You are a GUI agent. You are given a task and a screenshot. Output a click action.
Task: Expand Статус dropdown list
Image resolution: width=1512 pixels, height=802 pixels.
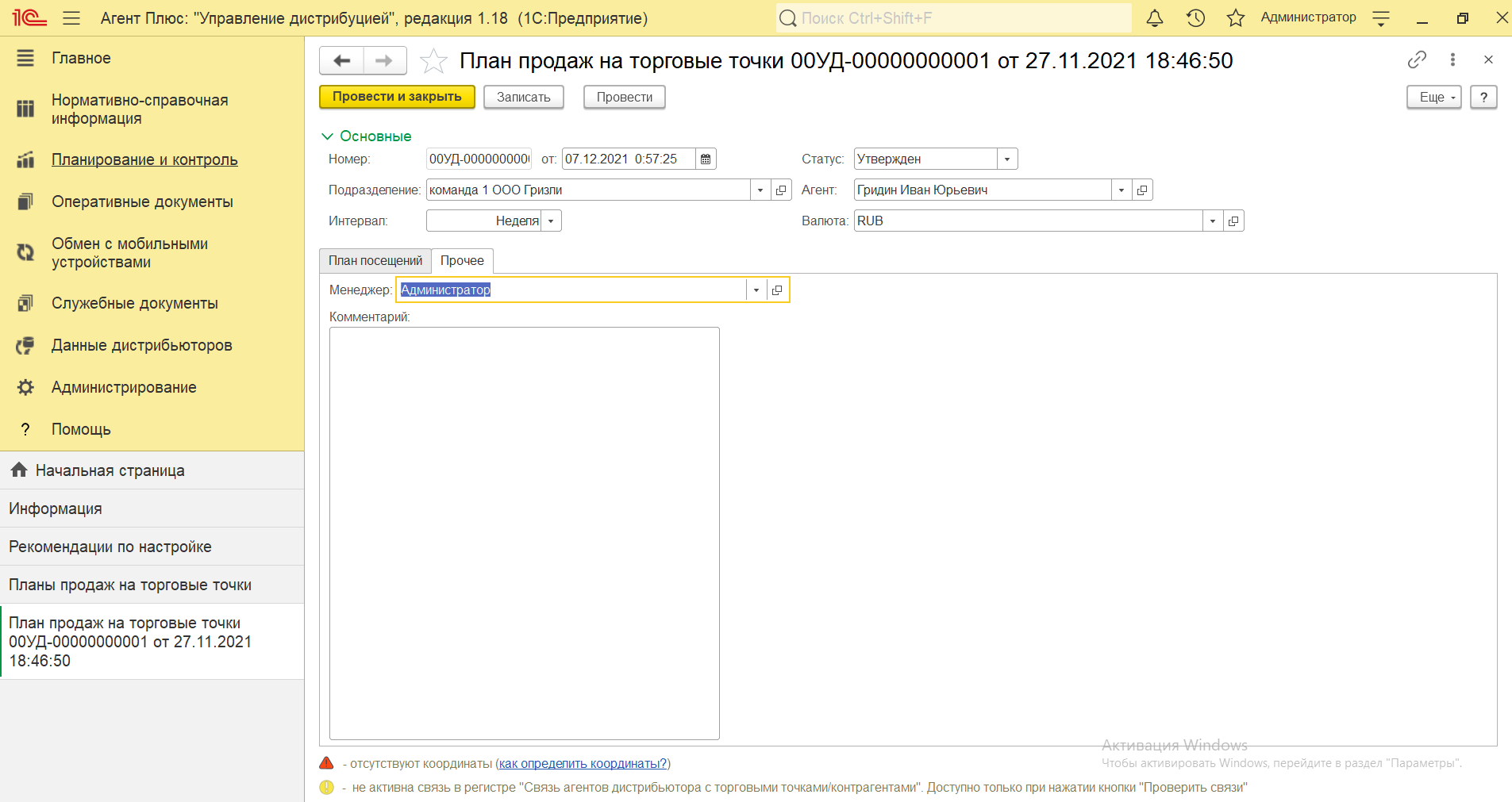[x=1007, y=159]
